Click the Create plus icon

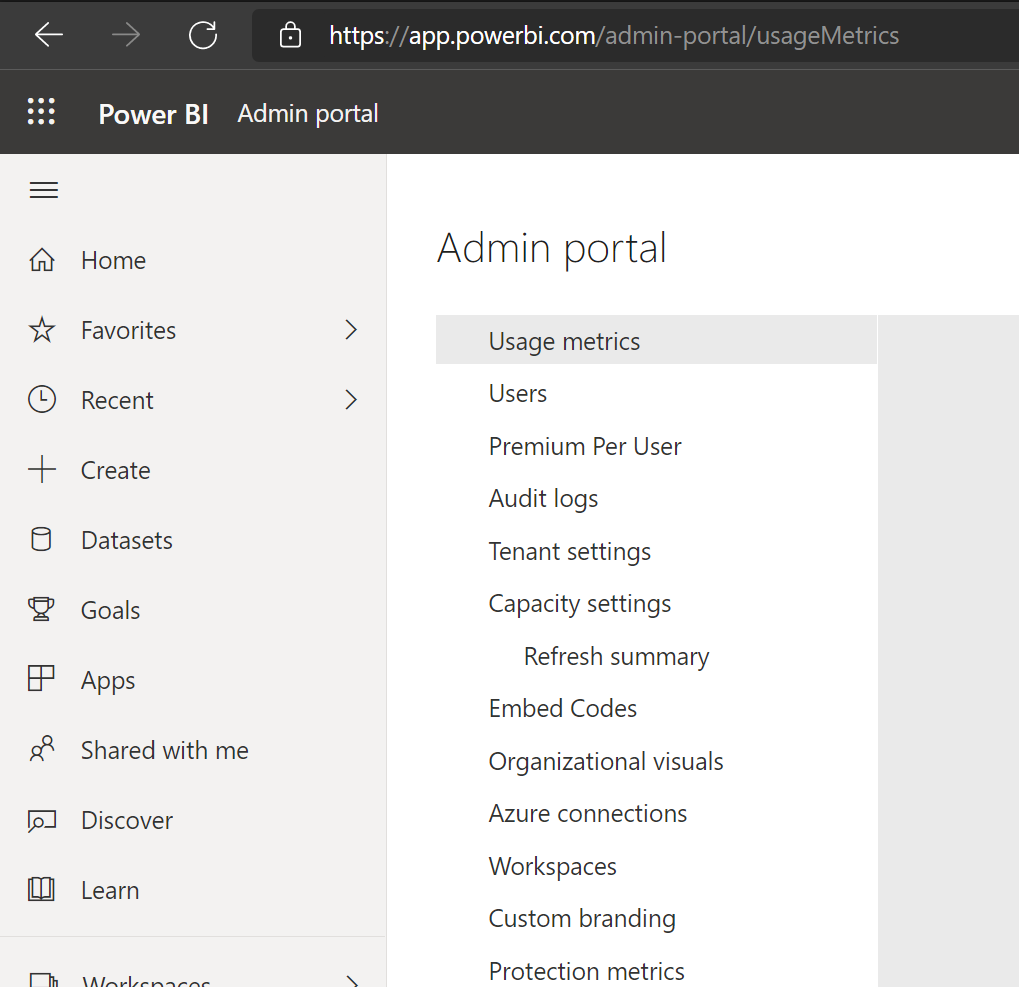(42, 469)
